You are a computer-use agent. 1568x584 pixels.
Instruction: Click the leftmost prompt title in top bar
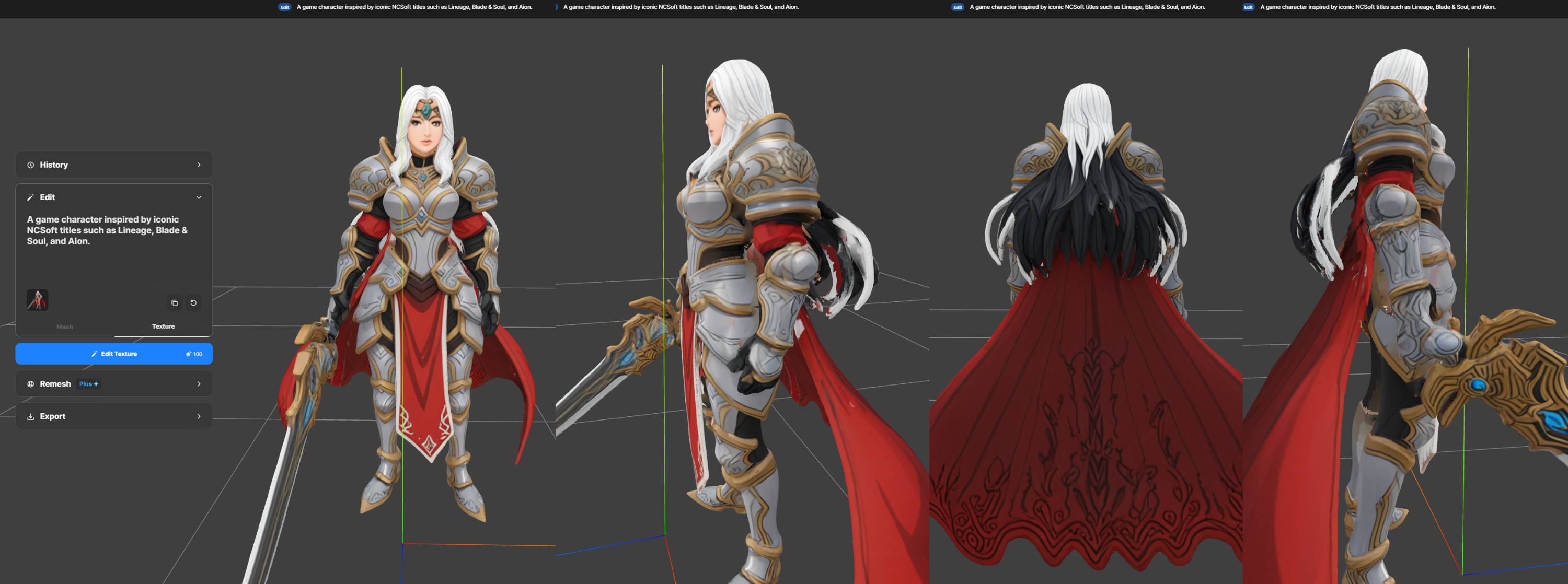(414, 7)
